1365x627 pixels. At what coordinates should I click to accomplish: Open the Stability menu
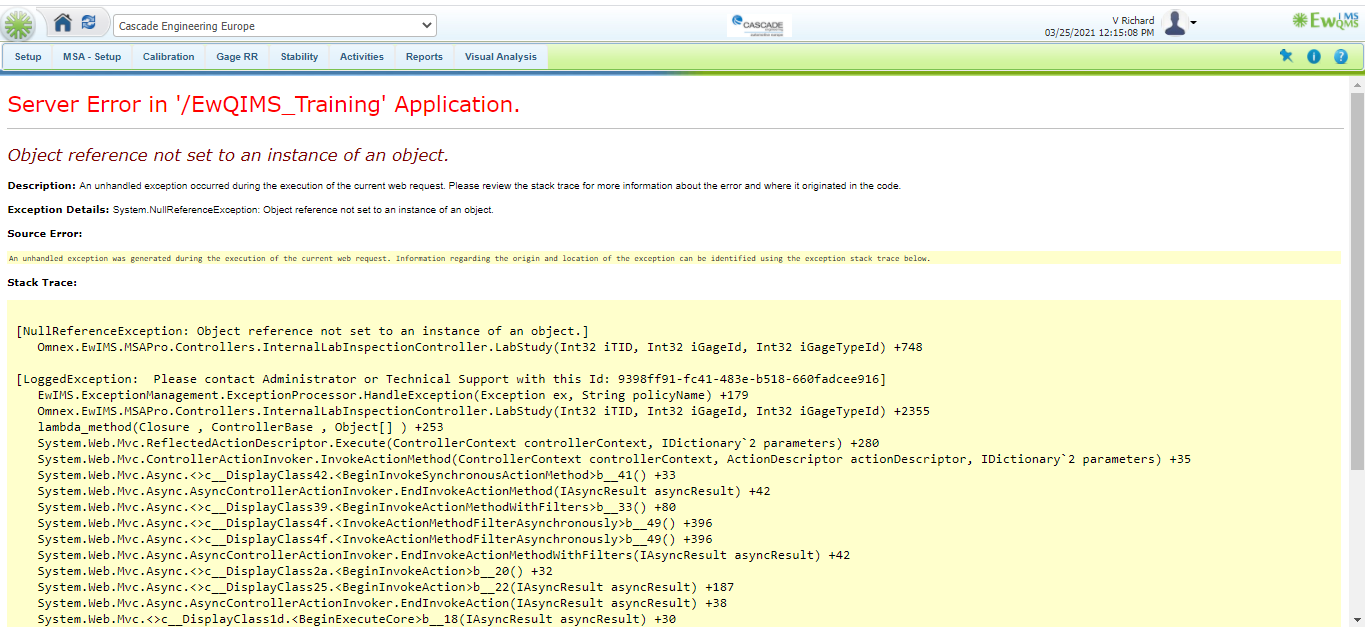[x=299, y=57]
